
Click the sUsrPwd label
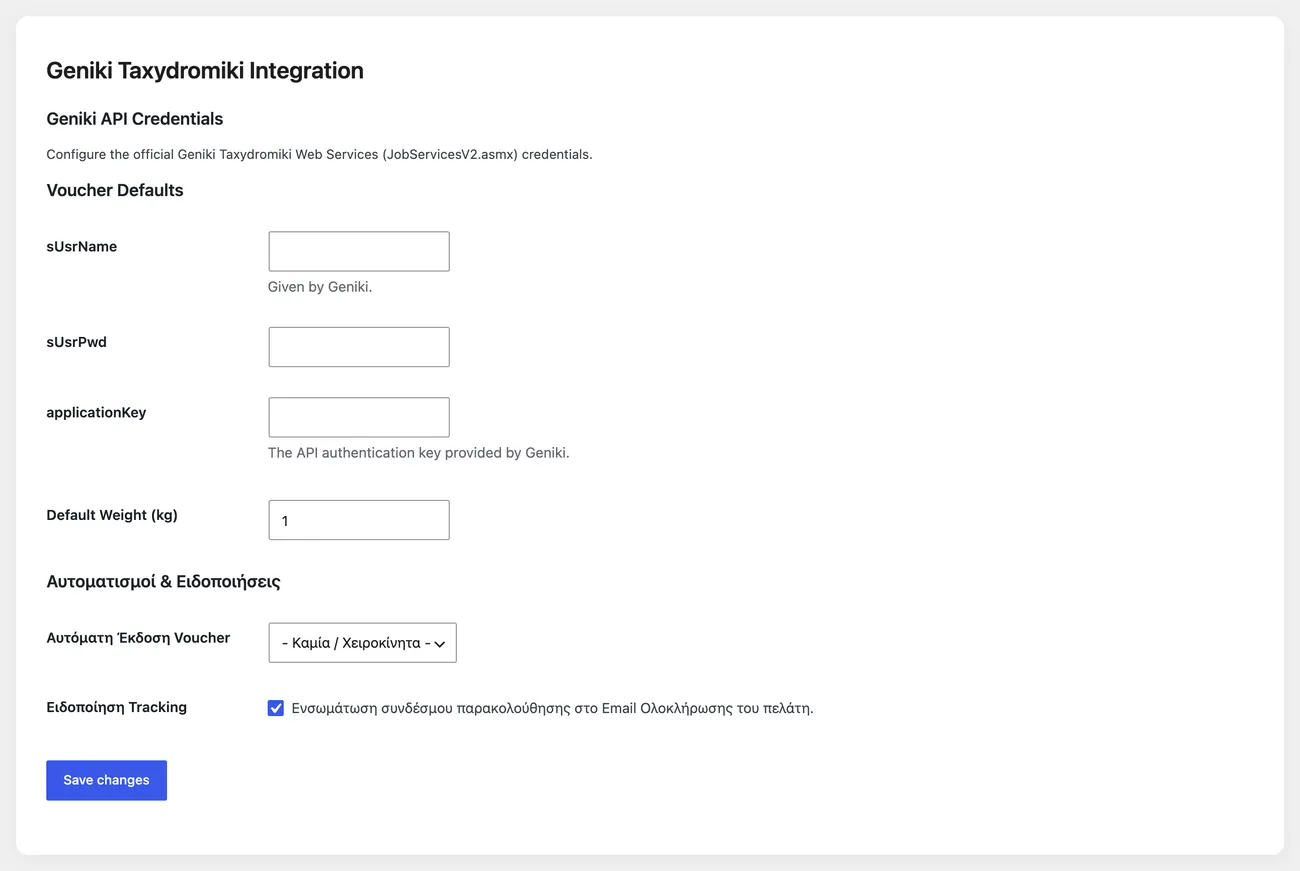[77, 342]
